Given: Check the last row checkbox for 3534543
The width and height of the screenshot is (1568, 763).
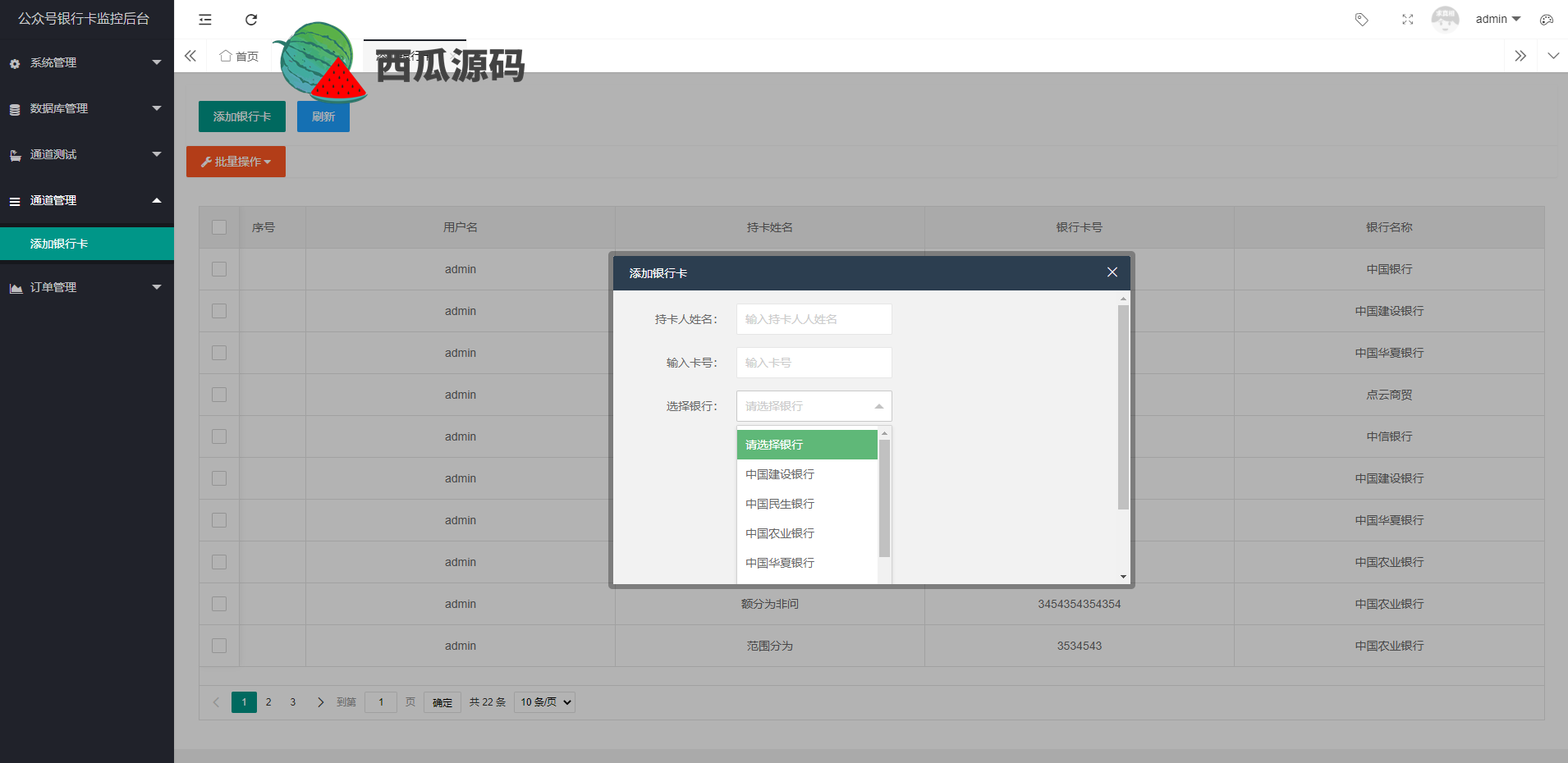Looking at the screenshot, I should point(219,646).
